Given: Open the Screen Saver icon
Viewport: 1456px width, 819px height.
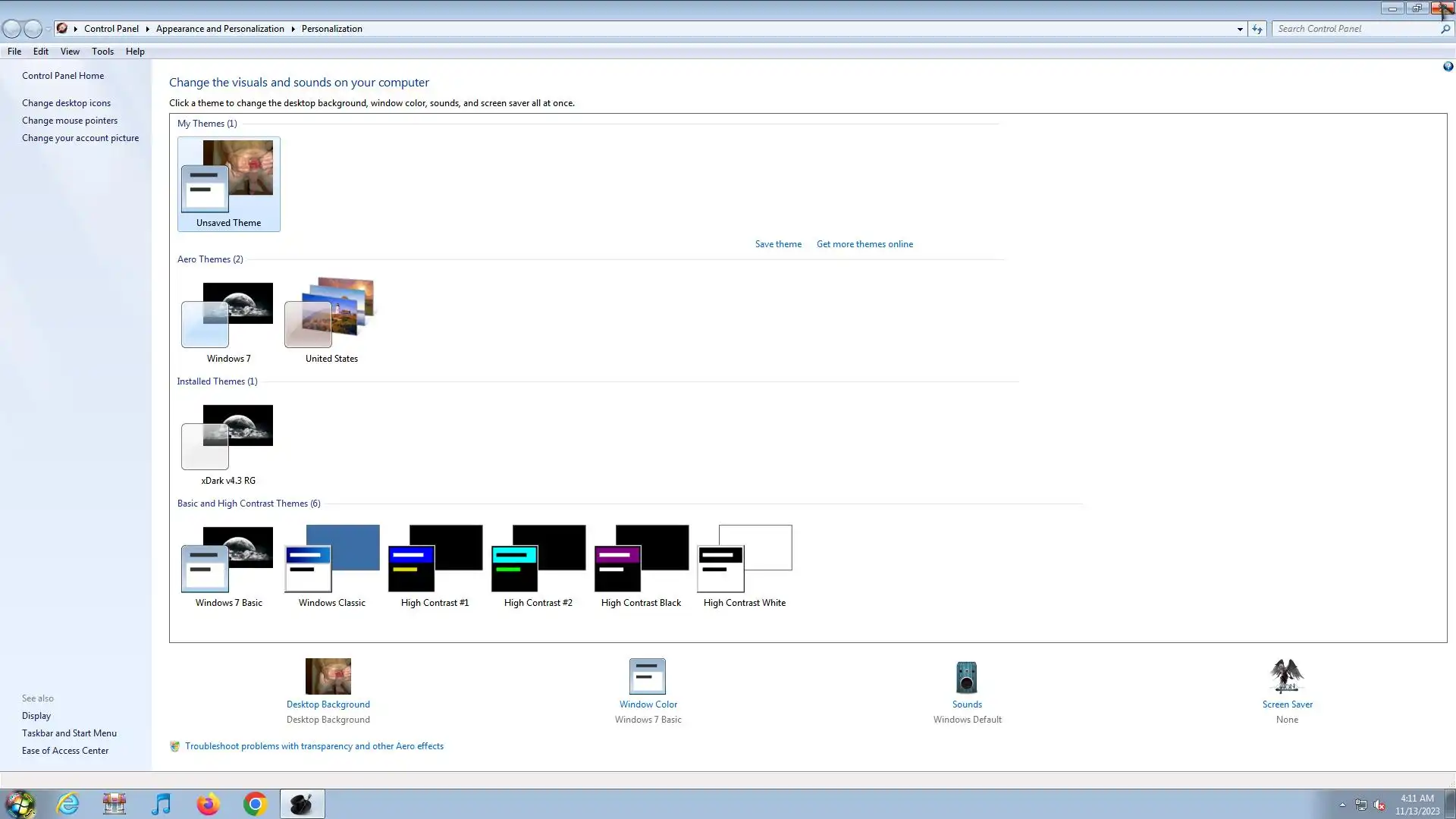Looking at the screenshot, I should (x=1287, y=676).
